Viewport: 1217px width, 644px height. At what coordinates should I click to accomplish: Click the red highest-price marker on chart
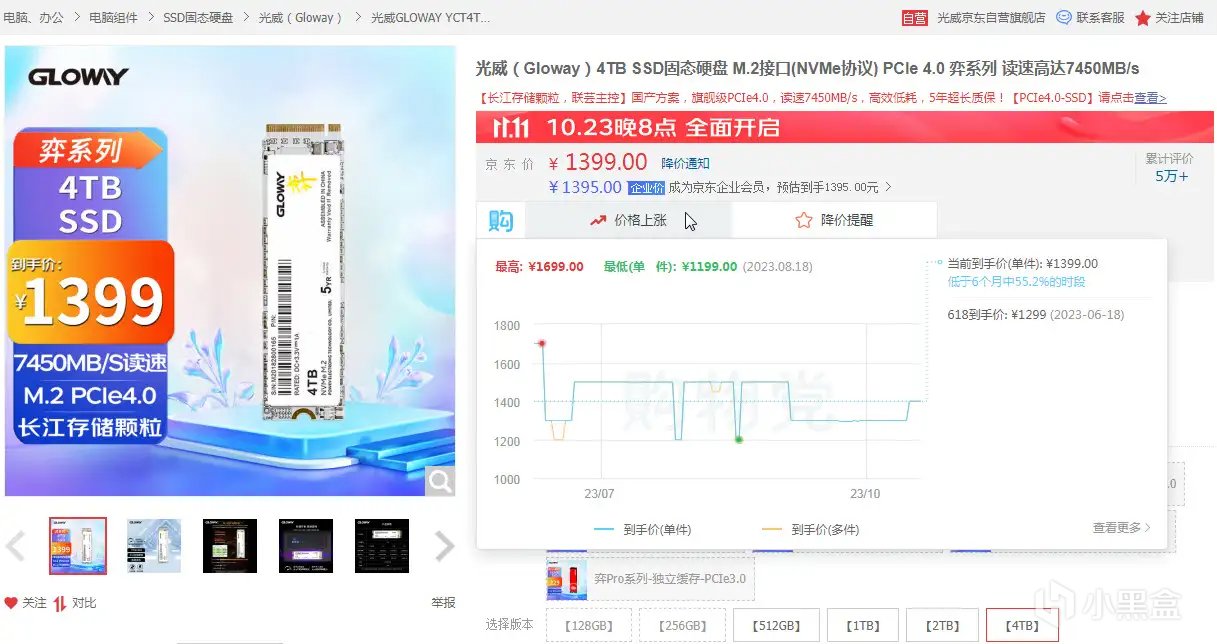542,343
